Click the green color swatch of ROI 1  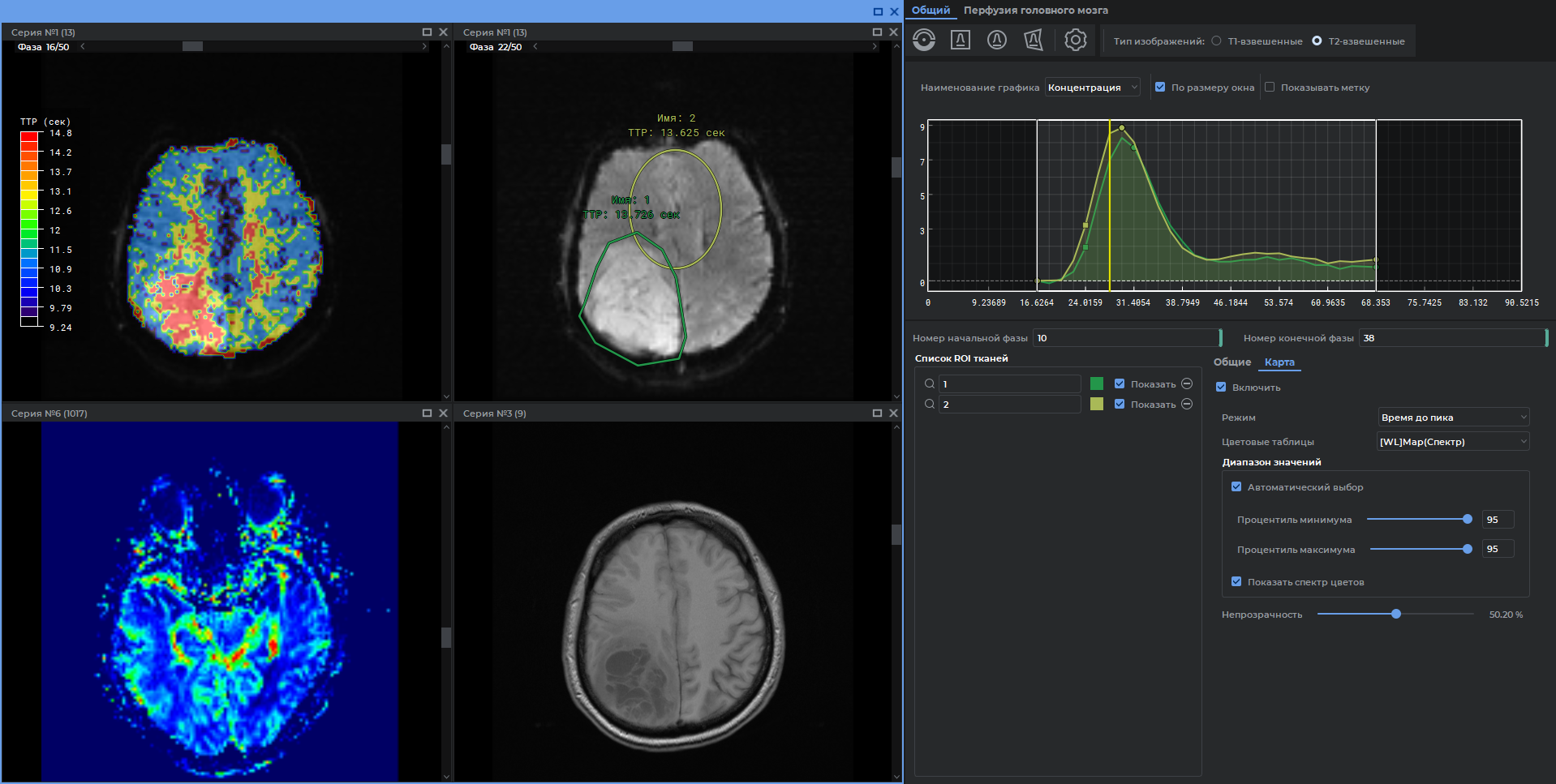click(1097, 383)
